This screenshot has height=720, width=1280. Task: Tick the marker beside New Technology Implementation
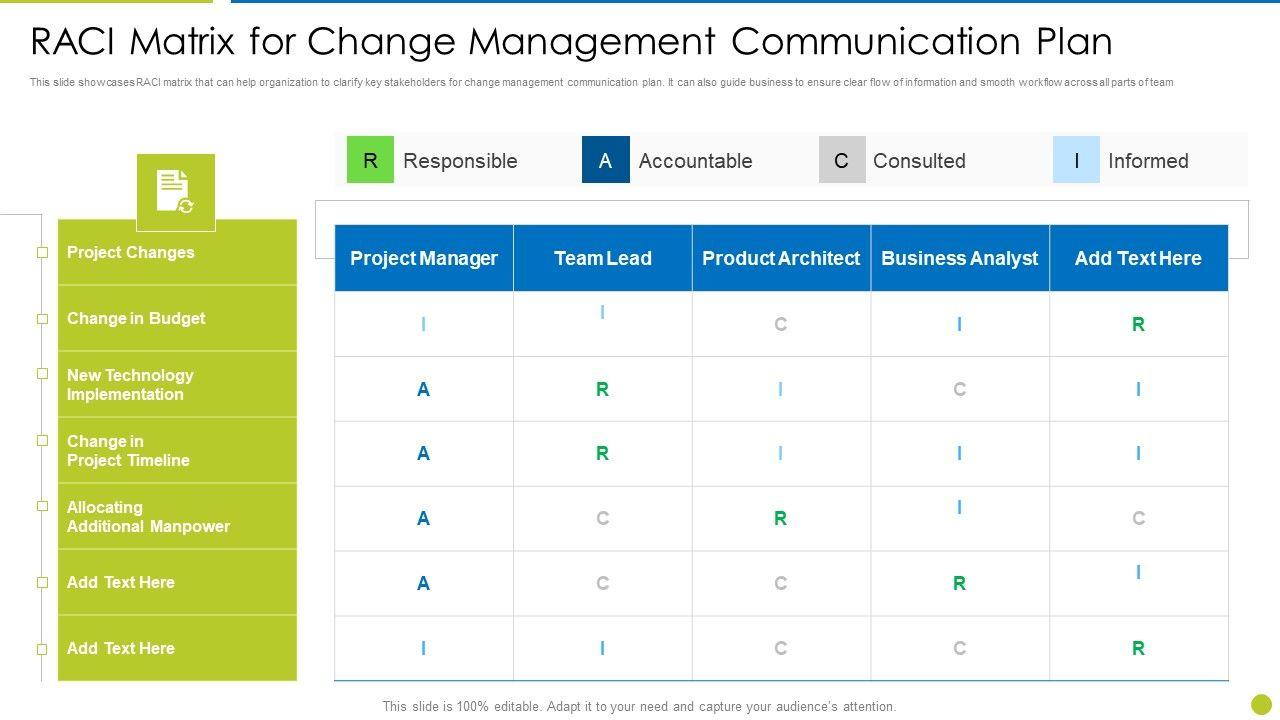(43, 374)
